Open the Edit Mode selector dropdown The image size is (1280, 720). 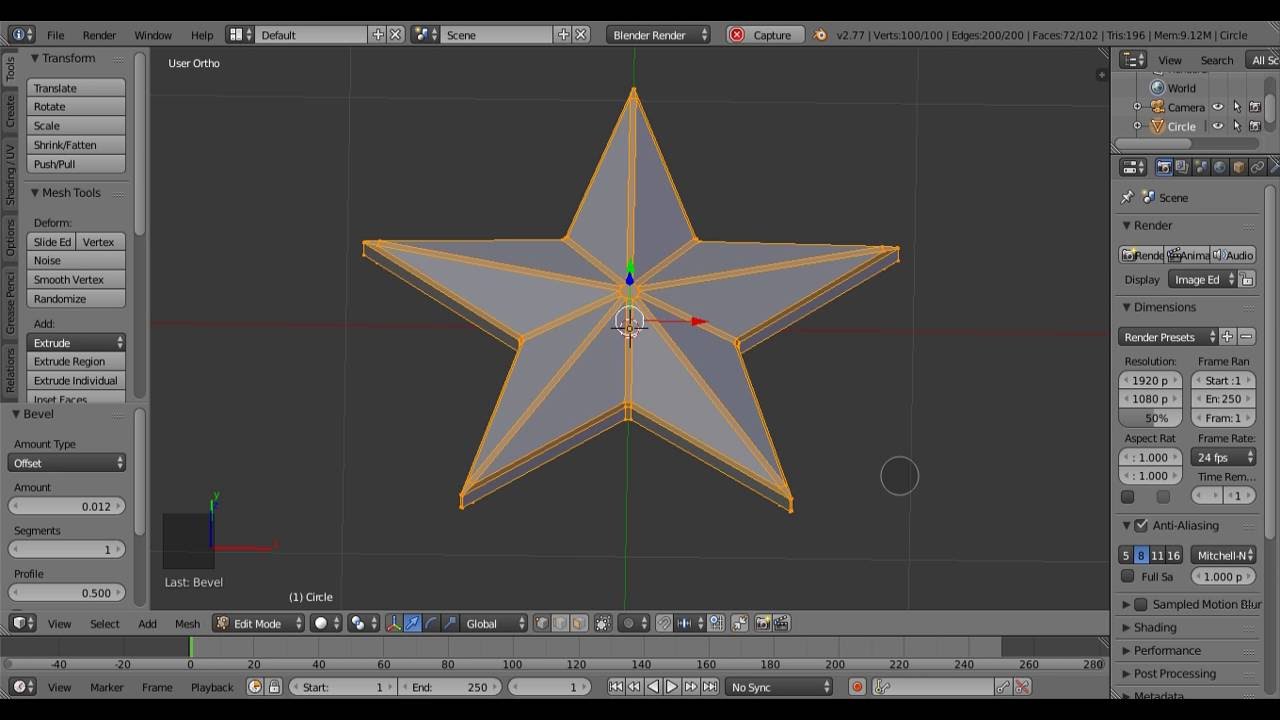click(x=258, y=623)
